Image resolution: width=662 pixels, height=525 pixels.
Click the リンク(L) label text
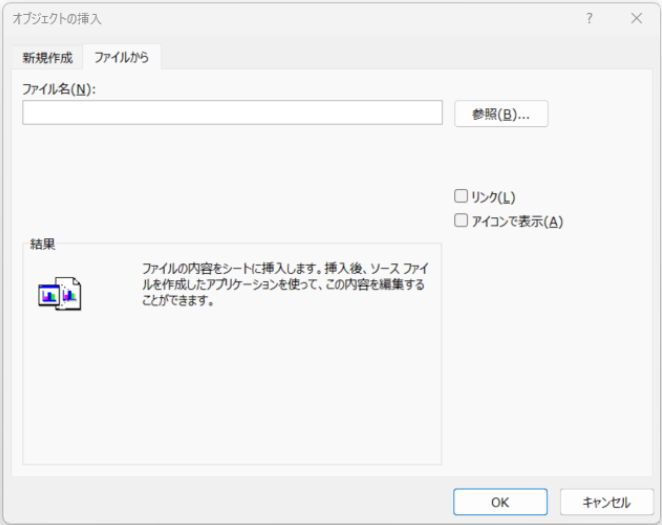492,197
